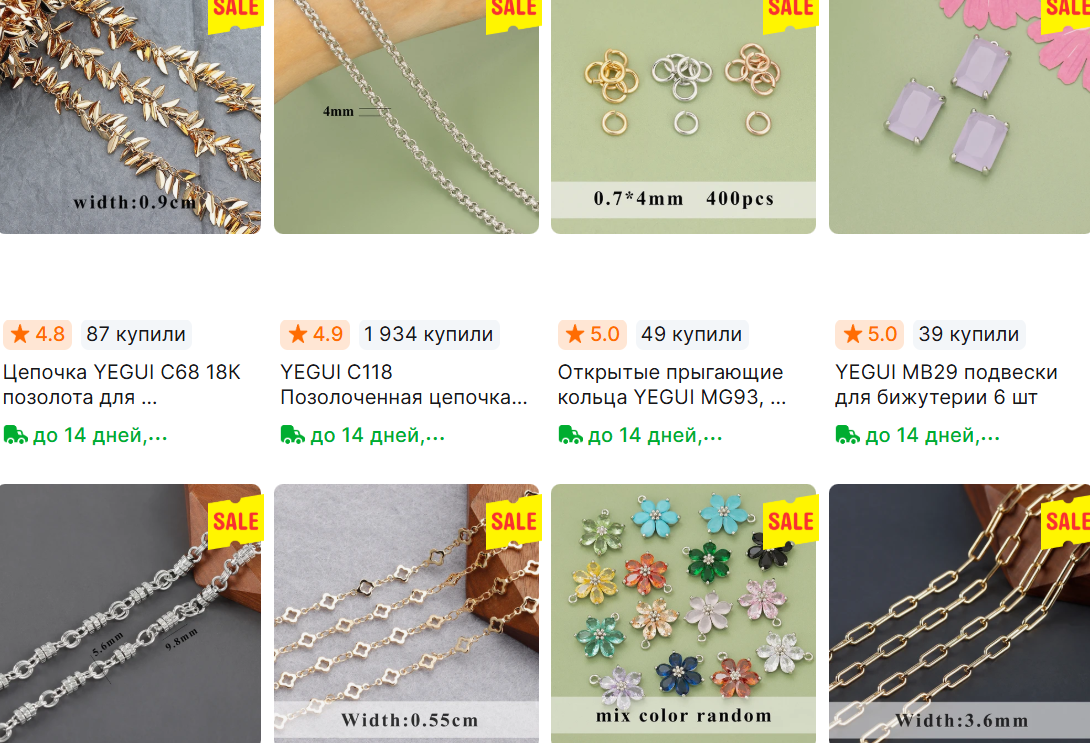Open the paperclip chain Width:3.6mm image
This screenshot has height=743, width=1090.
coord(959,614)
